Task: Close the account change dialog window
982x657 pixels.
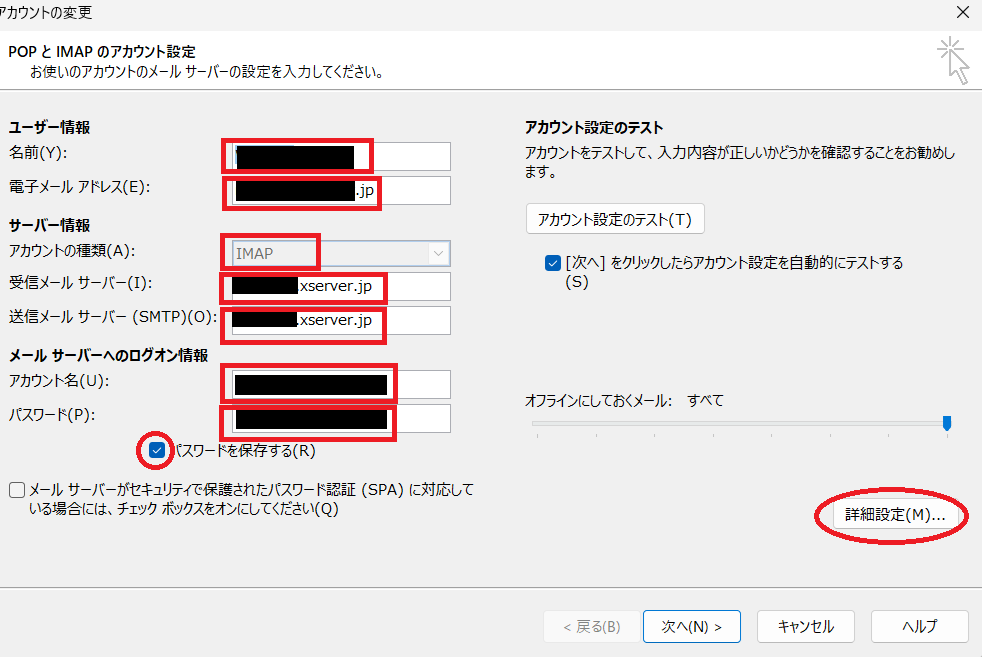Action: click(961, 13)
